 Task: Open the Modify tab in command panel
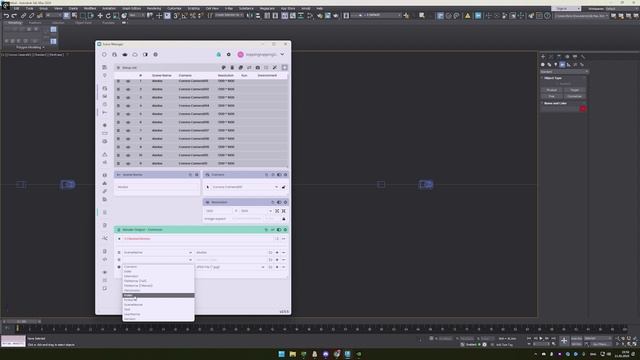click(x=551, y=57)
